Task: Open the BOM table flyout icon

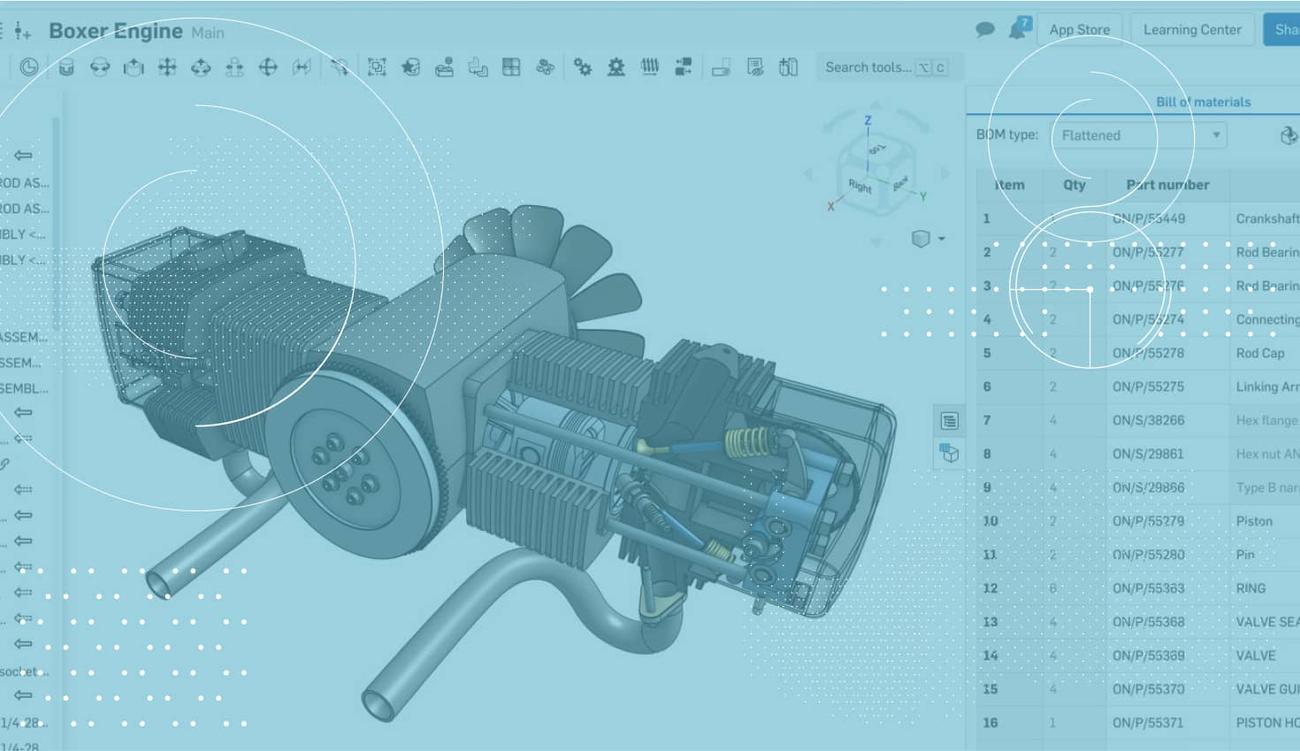Action: coord(950,420)
